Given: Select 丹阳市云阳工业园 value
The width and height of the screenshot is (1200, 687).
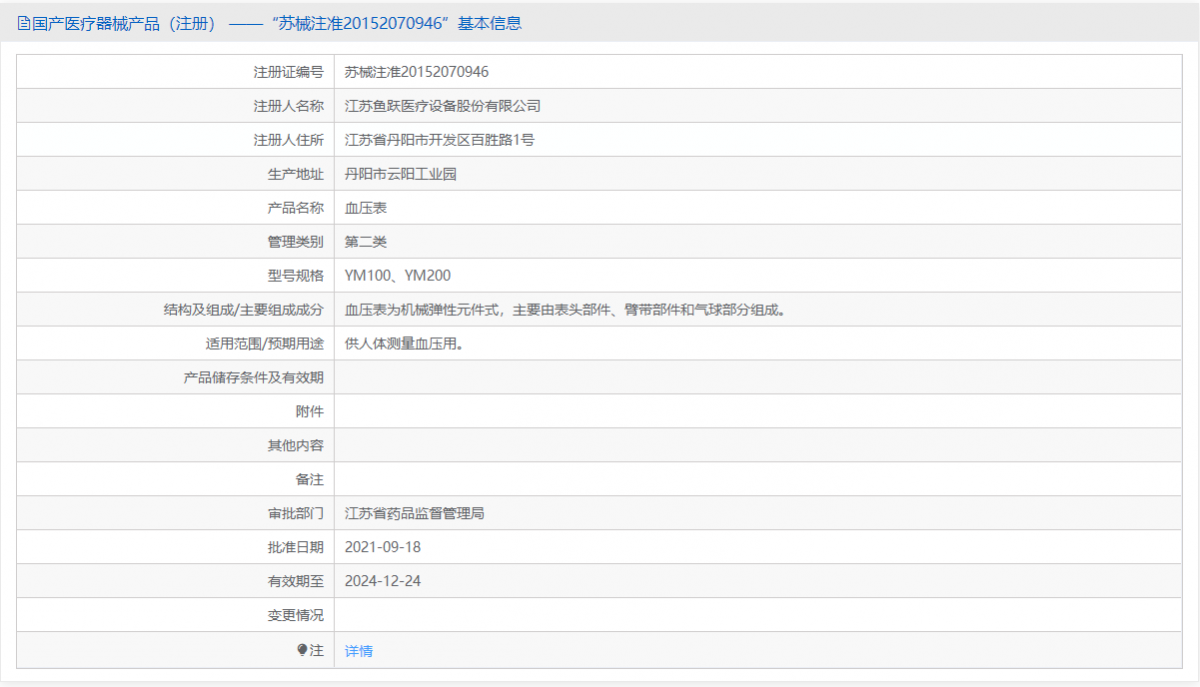Looking at the screenshot, I should click(x=401, y=174).
